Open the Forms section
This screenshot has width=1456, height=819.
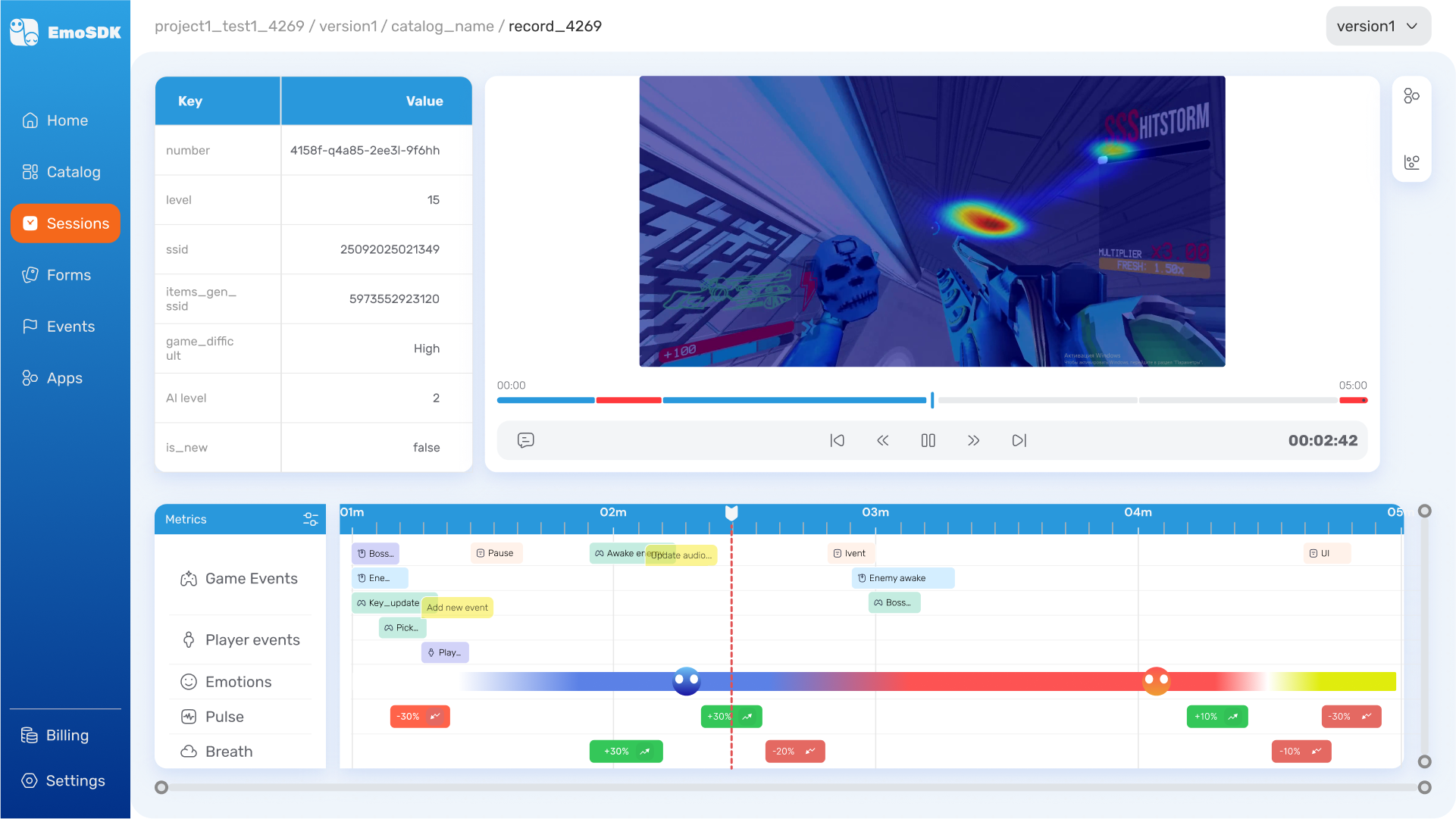(x=68, y=275)
